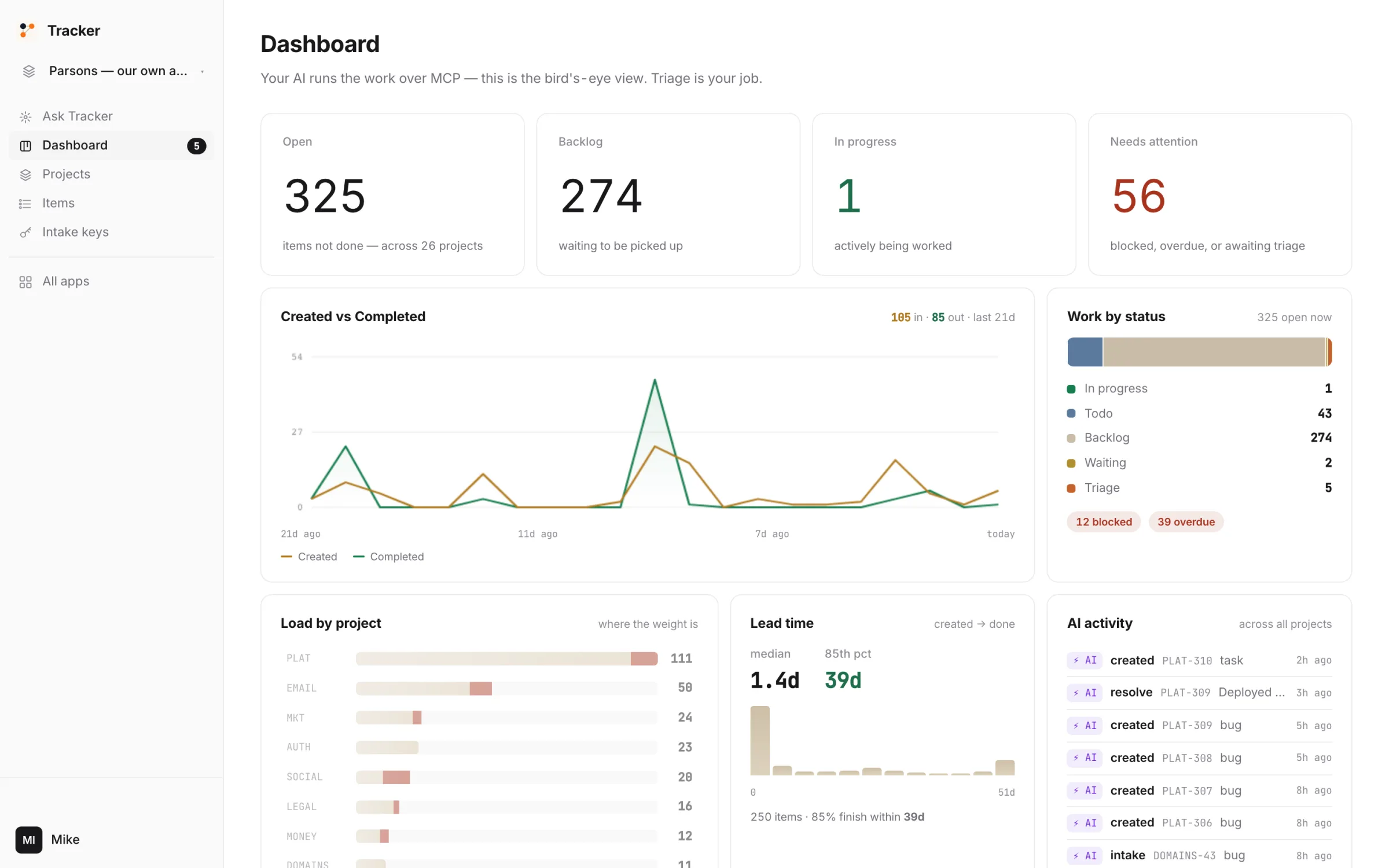
Task: Open the Mike profile name
Action: tap(65, 840)
